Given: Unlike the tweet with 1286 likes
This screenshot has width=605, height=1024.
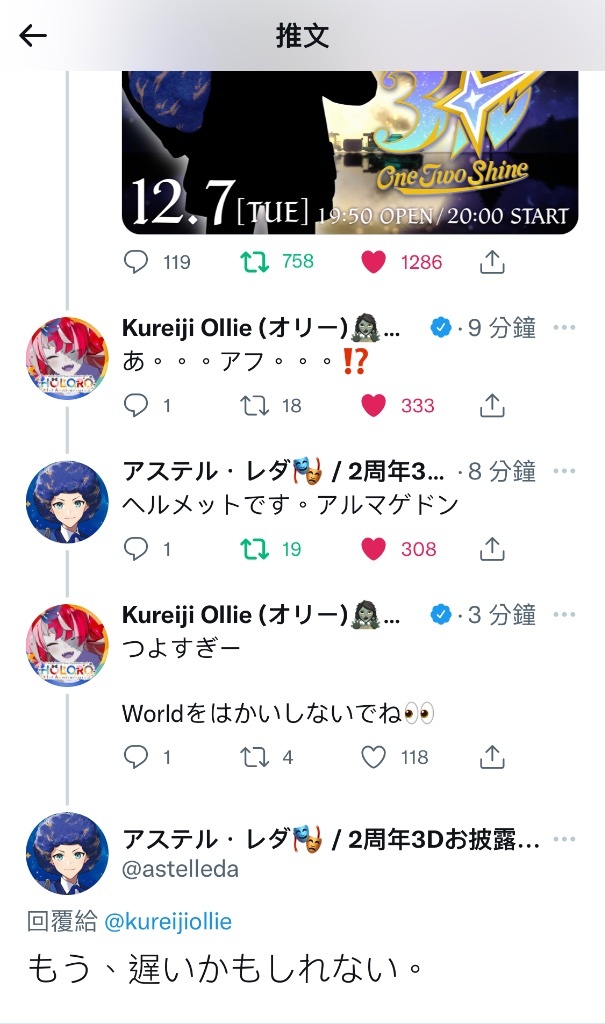Looking at the screenshot, I should [x=373, y=262].
